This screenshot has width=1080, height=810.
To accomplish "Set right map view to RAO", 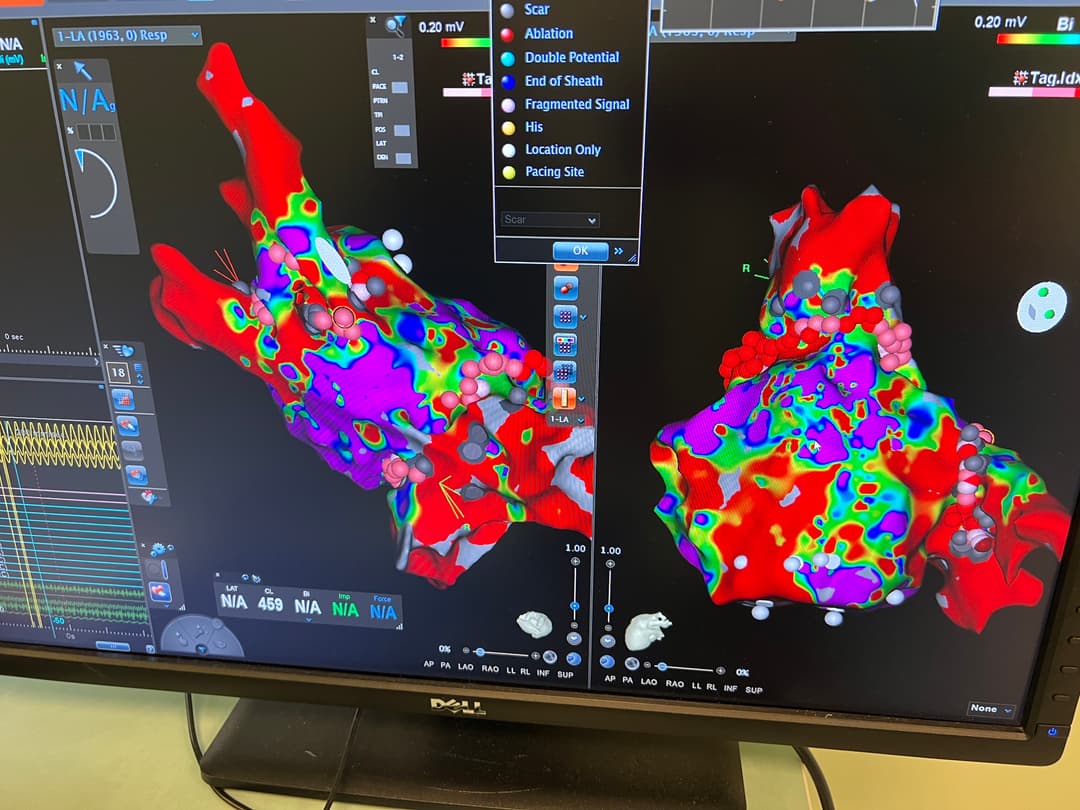I will pos(675,684).
